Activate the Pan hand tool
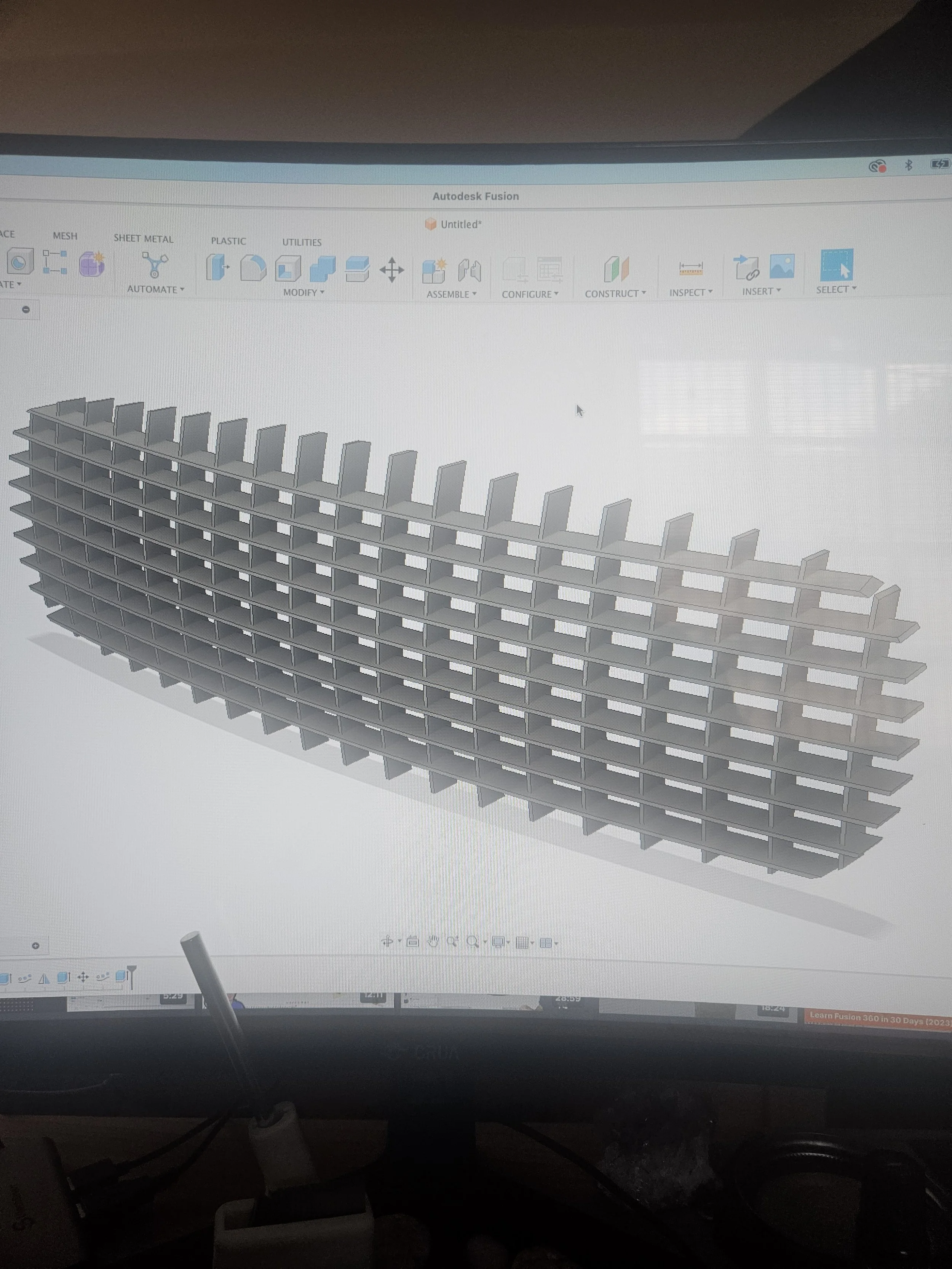This screenshot has width=952, height=1269. (x=433, y=942)
